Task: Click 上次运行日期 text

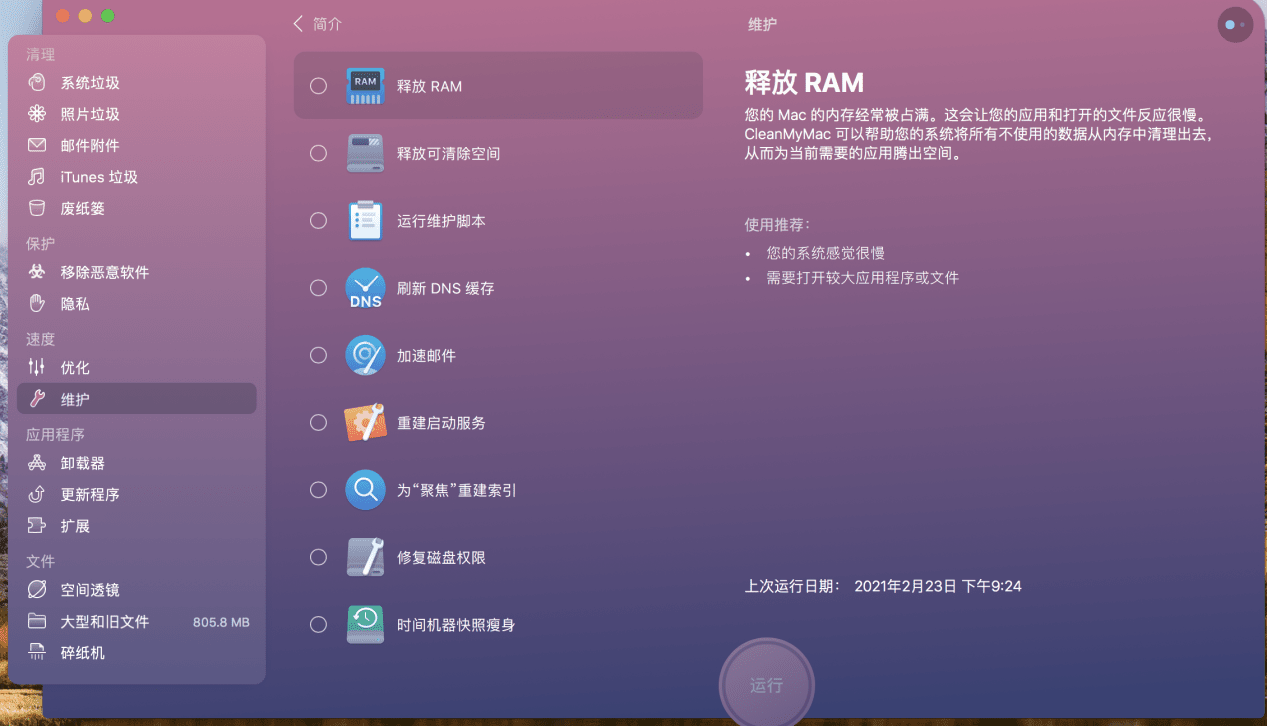Action: [793, 586]
